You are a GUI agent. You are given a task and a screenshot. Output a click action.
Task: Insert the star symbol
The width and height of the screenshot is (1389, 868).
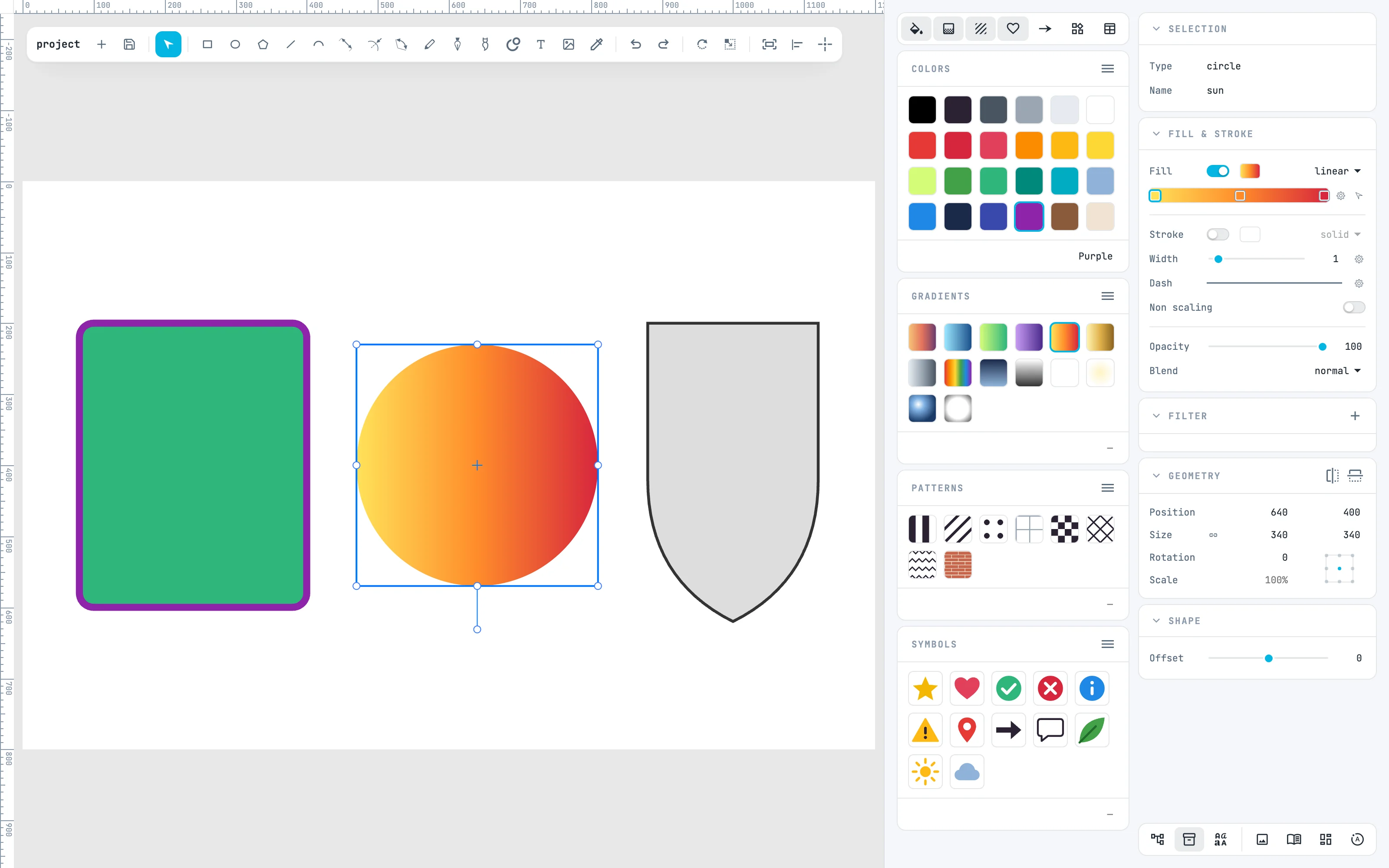[925, 688]
